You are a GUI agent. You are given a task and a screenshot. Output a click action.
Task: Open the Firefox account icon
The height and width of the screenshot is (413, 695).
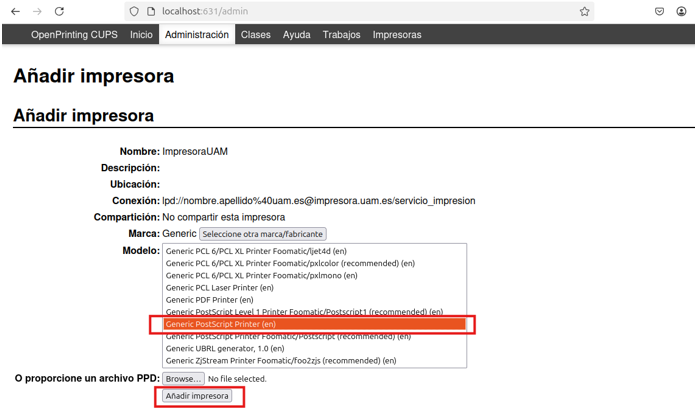click(x=681, y=12)
